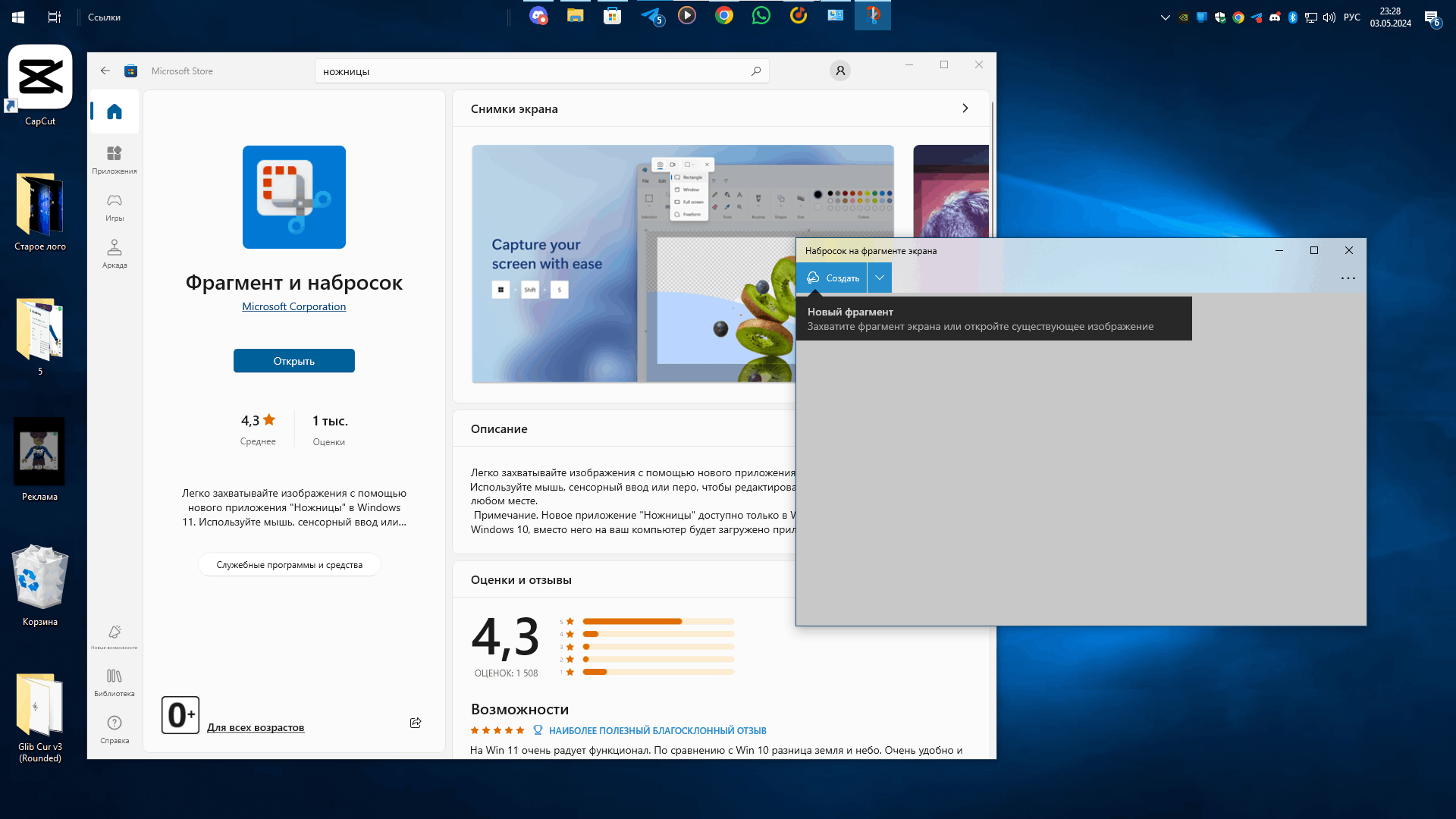Open the second partially visible screenshot
The height and width of the screenshot is (819, 1456).
951,191
